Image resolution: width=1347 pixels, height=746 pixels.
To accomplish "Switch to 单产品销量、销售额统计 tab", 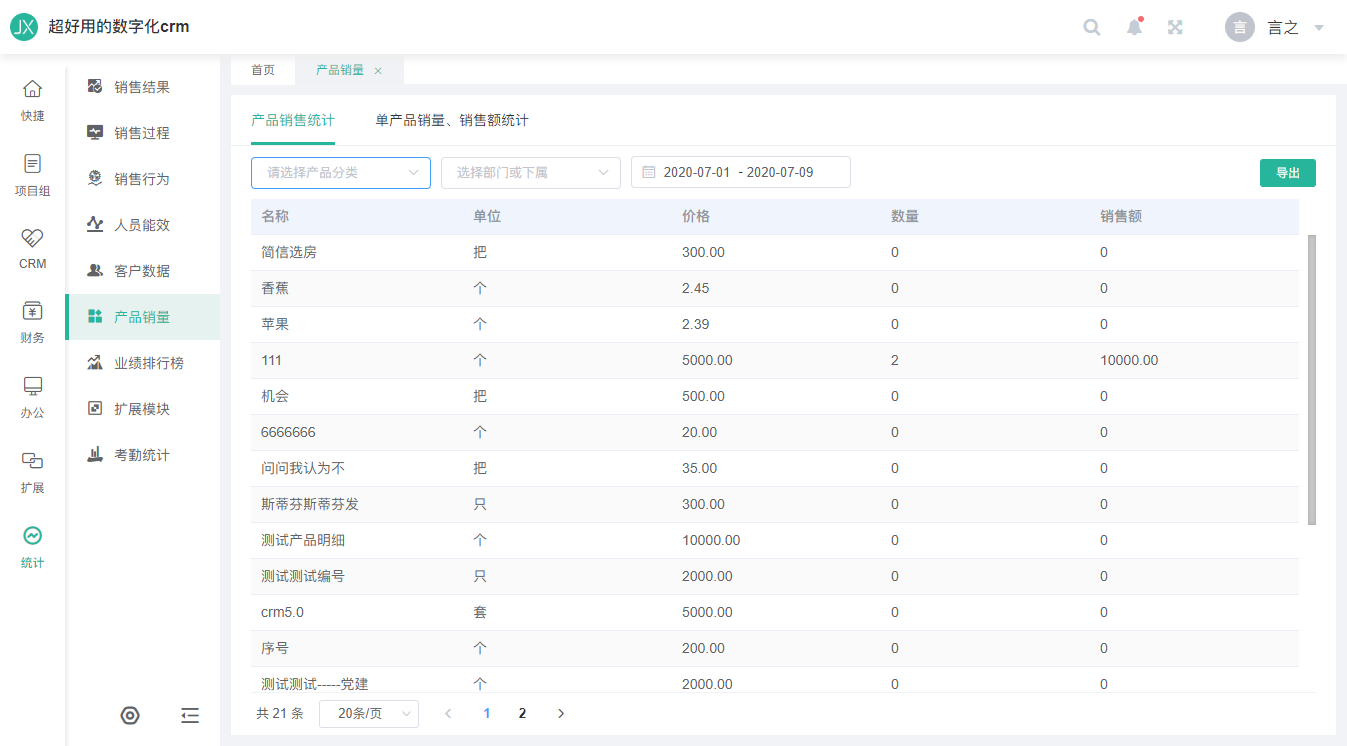I will pos(451,121).
